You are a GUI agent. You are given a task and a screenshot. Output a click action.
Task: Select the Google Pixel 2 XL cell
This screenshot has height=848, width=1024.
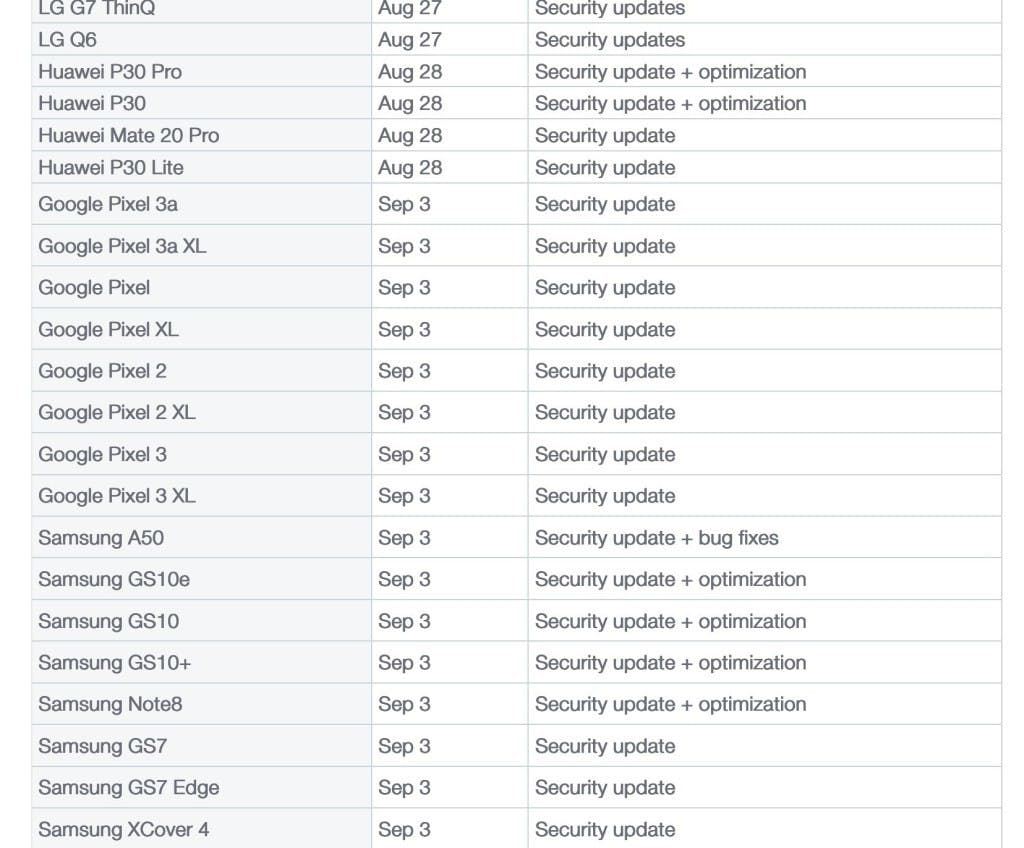point(117,412)
